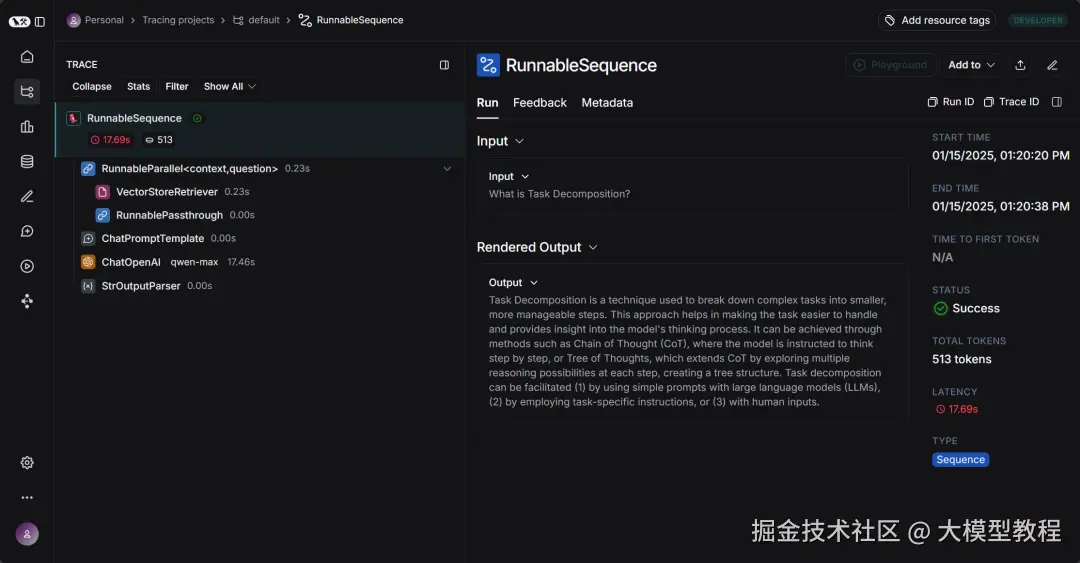1080x563 pixels.
Task: Click the RunnableSequence breadcrumb
Action: pos(351,20)
